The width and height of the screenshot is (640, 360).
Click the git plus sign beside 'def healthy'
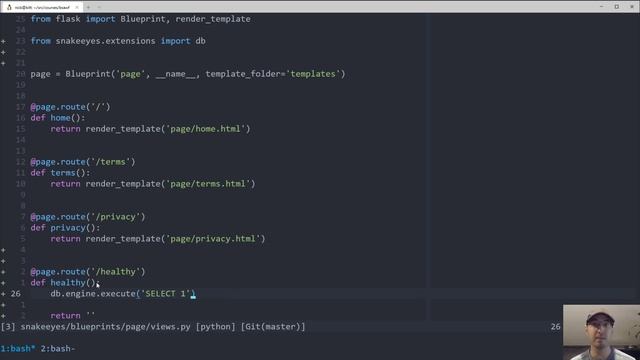[x=3, y=283]
